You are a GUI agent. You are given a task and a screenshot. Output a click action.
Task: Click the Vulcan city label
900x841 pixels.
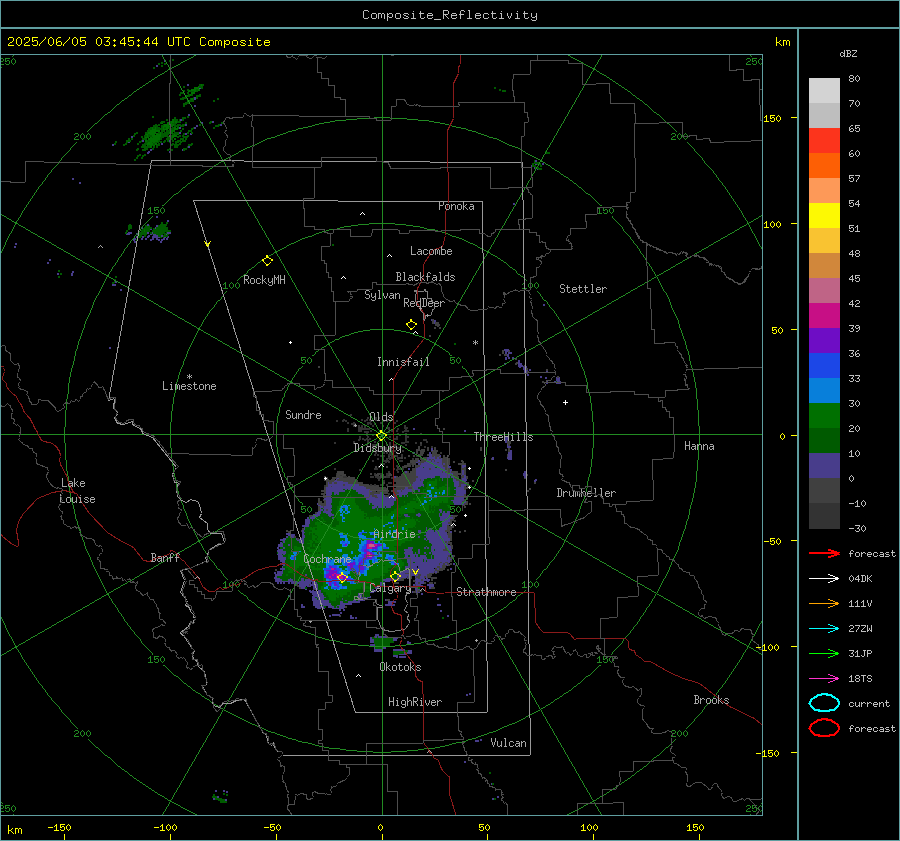point(509,743)
